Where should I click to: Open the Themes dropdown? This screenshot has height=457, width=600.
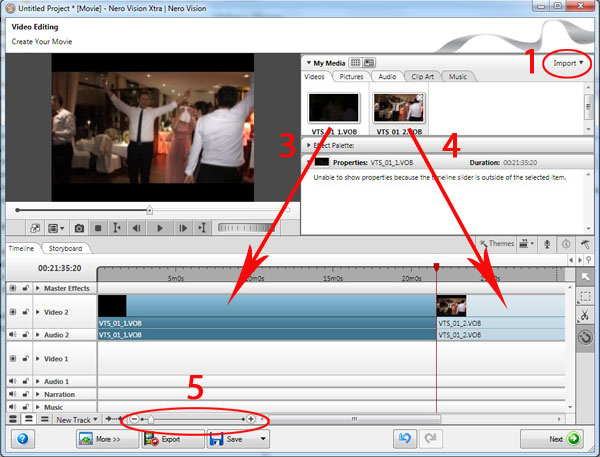(x=501, y=243)
